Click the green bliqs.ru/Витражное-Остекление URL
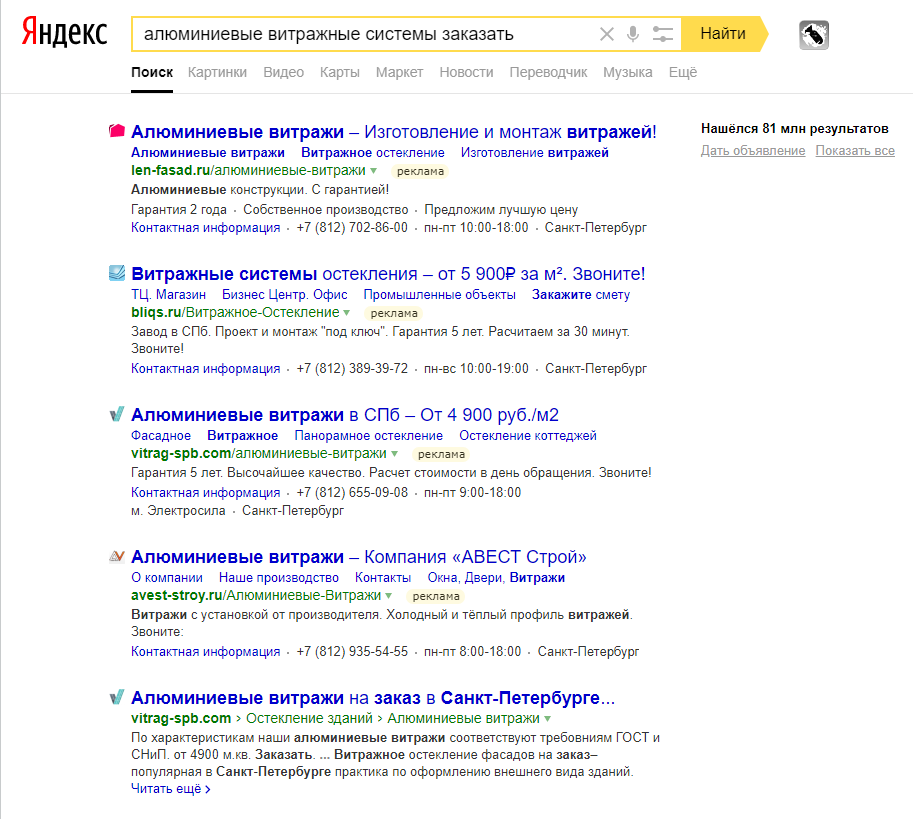Screen dimensions: 913x819 pyautogui.click(x=235, y=313)
